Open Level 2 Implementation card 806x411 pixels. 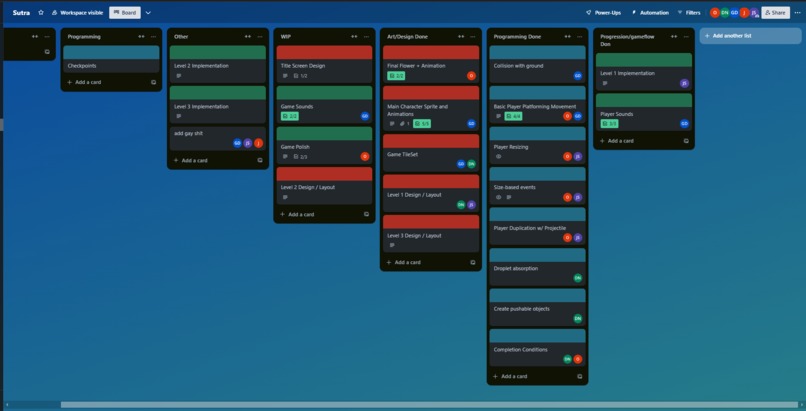(217, 64)
